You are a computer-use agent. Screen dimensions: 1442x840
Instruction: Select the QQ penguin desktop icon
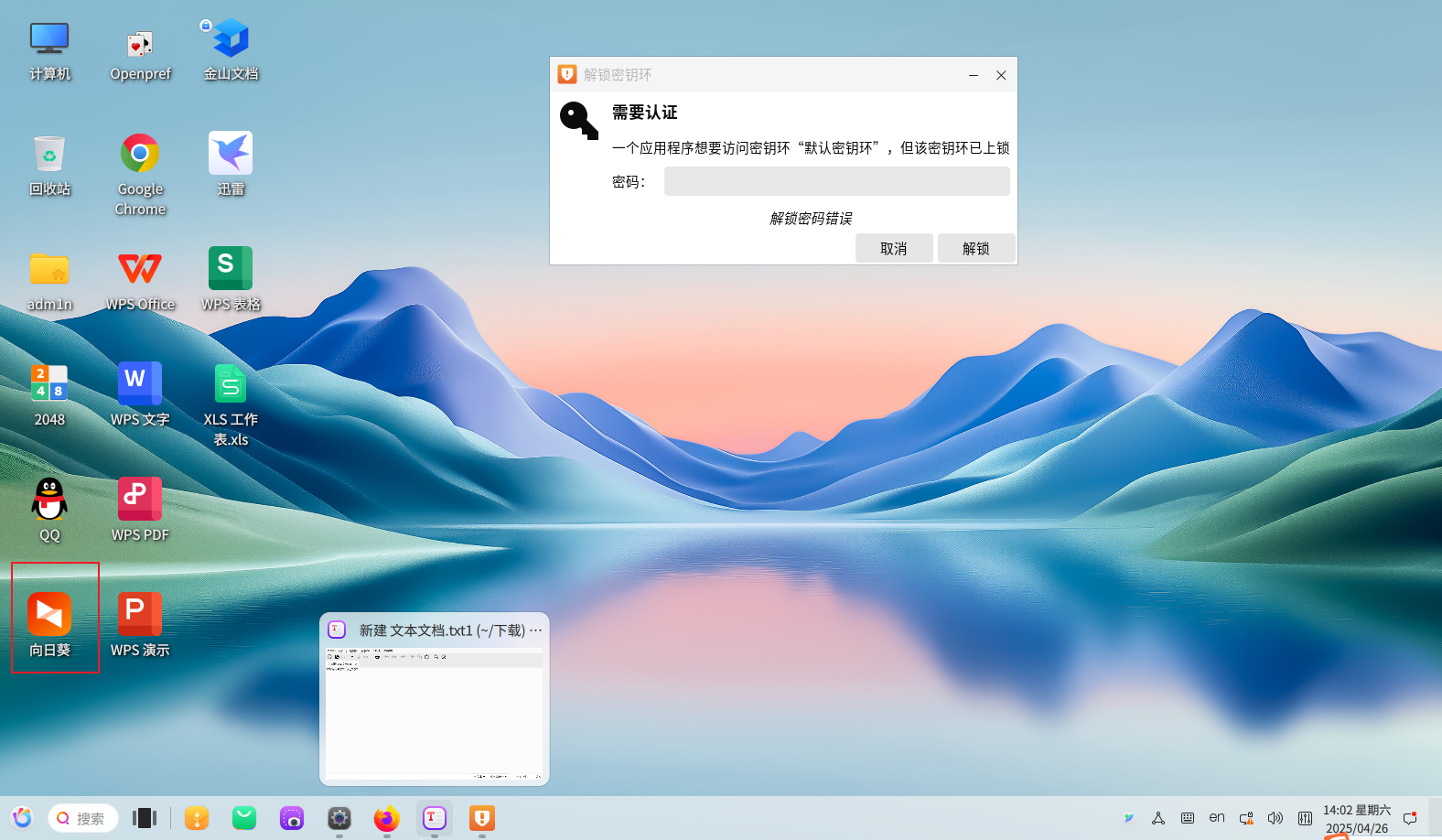point(49,500)
